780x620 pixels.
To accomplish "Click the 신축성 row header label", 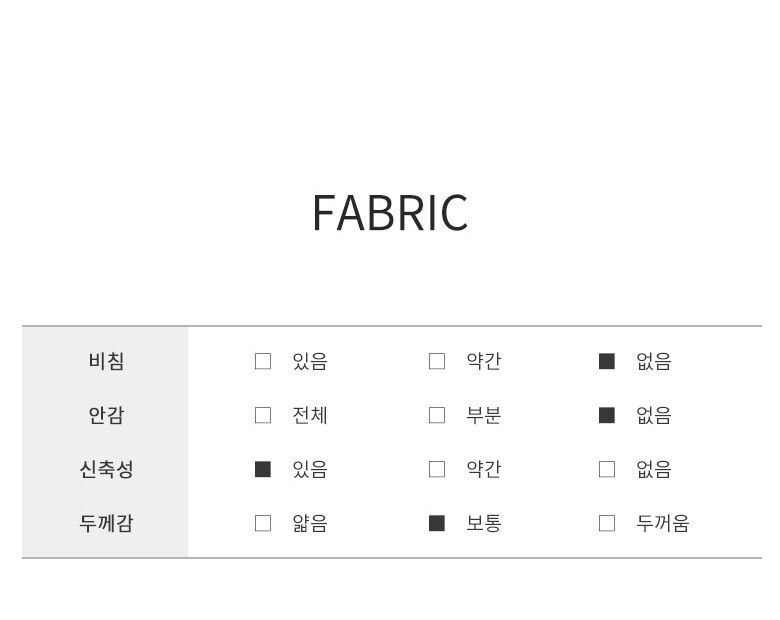I will coord(106,469).
